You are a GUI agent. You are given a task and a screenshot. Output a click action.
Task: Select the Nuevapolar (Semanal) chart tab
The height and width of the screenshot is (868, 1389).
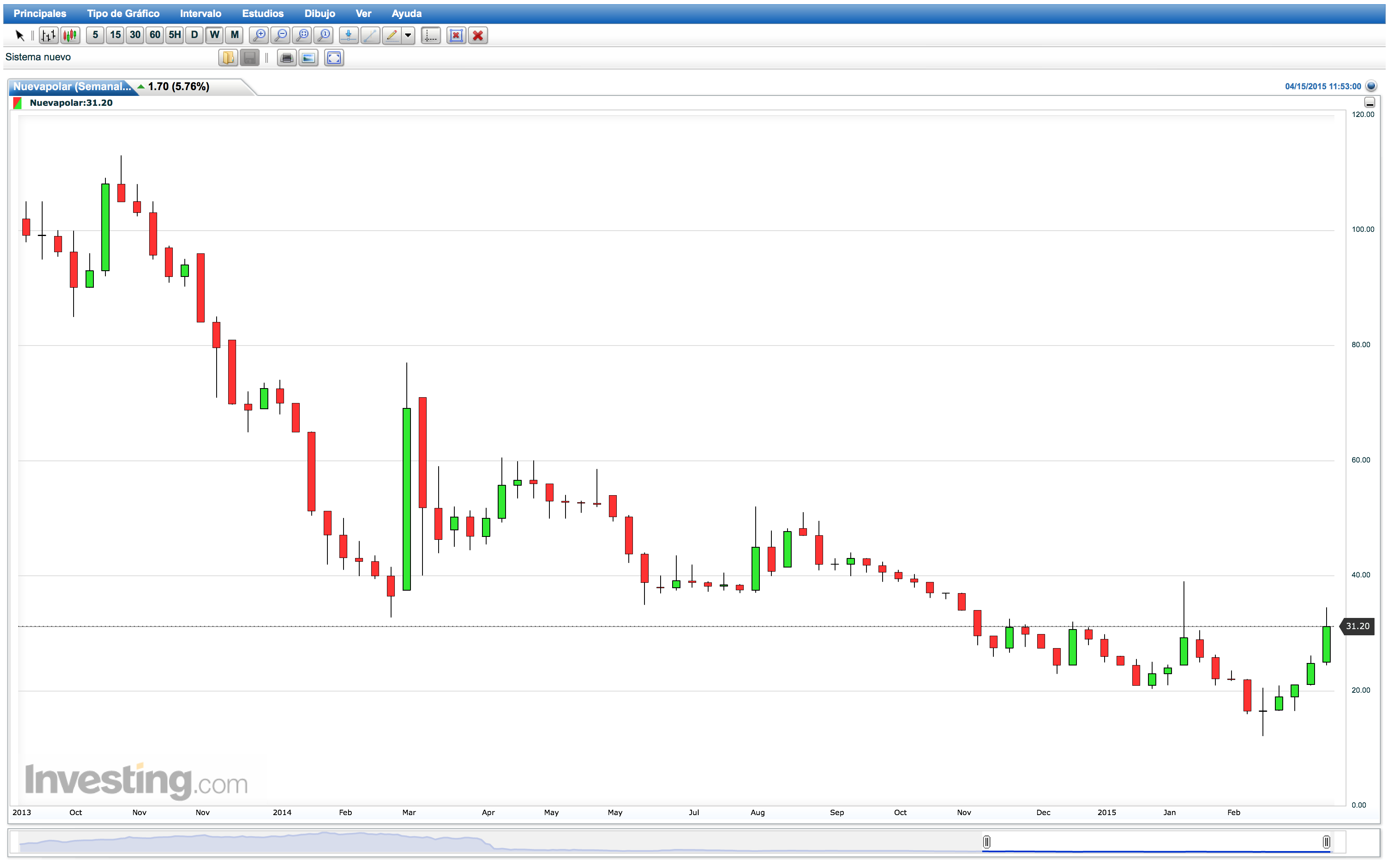click(x=72, y=87)
